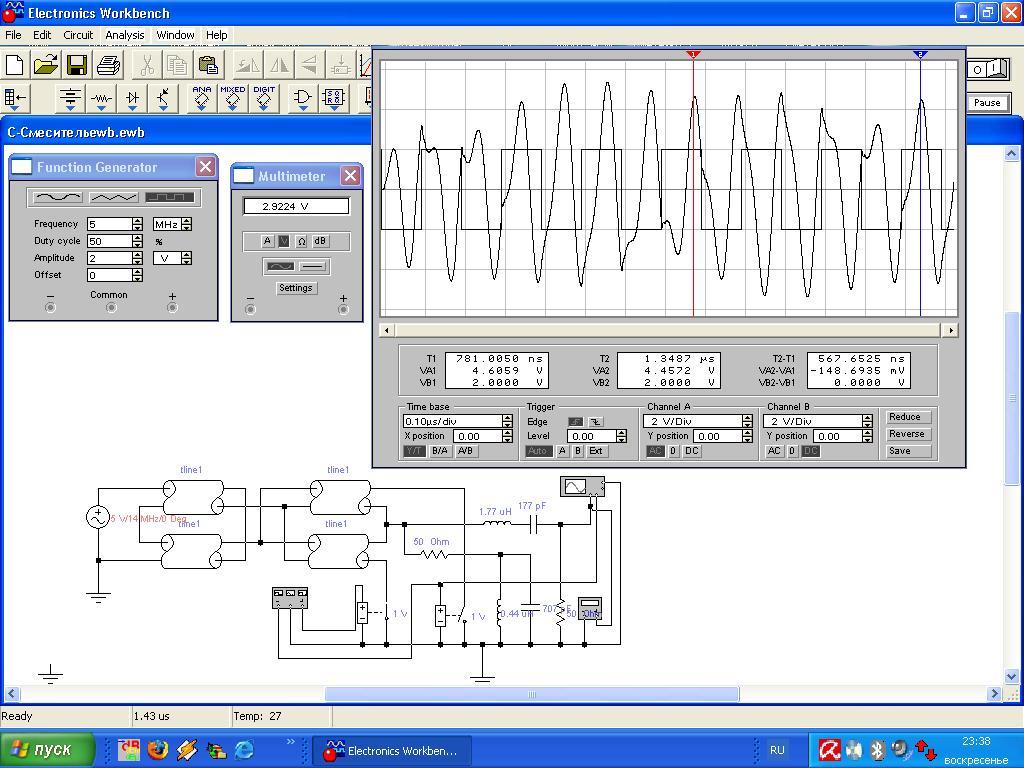Open multimeter Settings
Viewport: 1024px width, 768px height.
pos(296,288)
